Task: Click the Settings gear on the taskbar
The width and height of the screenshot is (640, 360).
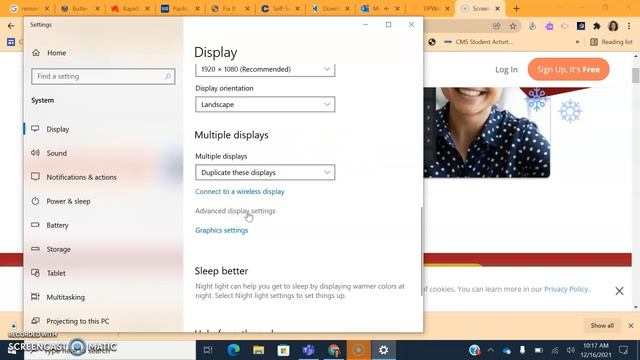Action: [383, 350]
